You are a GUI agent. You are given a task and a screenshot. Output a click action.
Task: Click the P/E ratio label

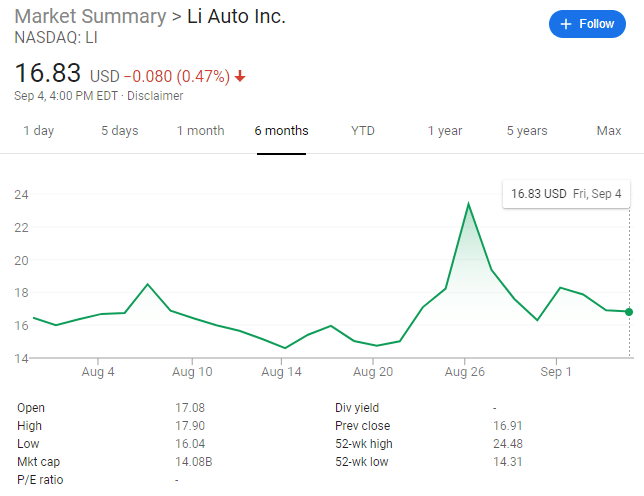[x=40, y=480]
